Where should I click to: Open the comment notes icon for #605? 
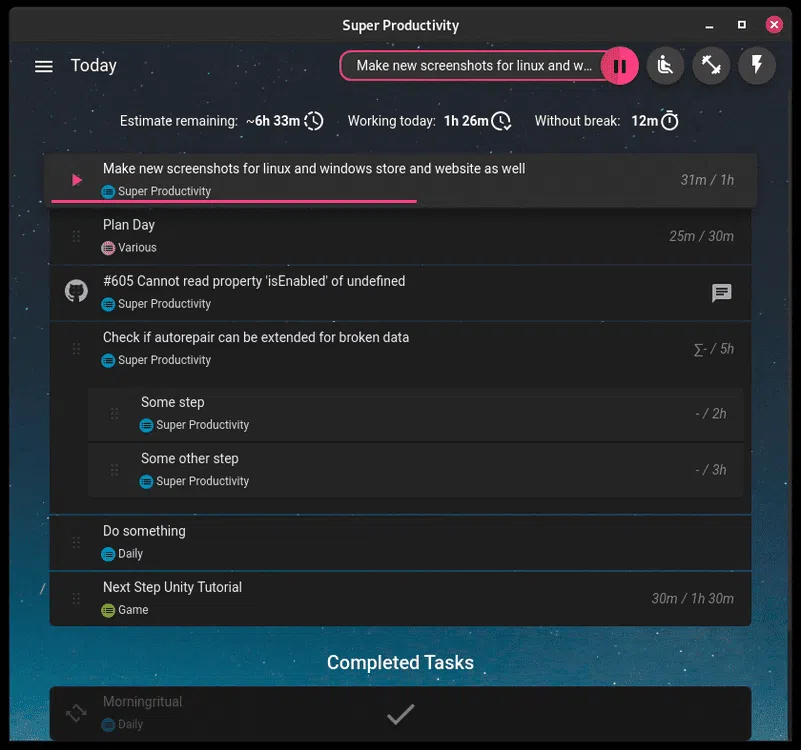[721, 293]
